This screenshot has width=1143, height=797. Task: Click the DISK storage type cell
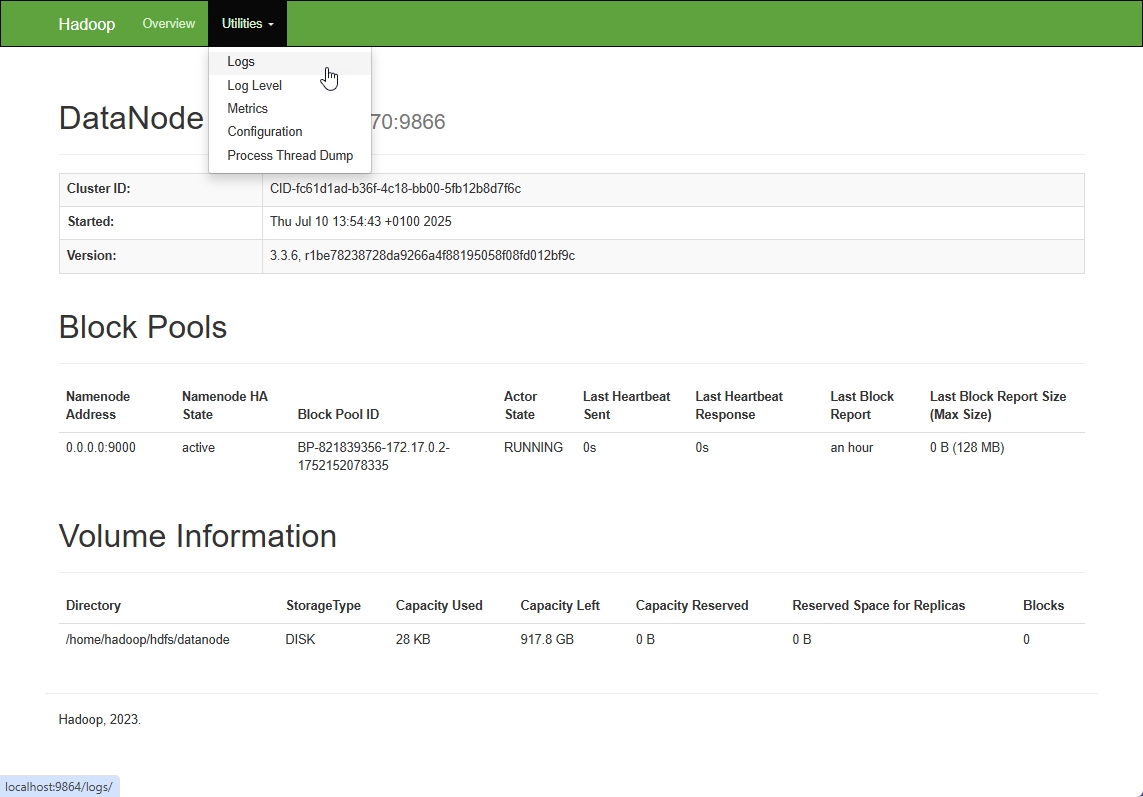300,640
